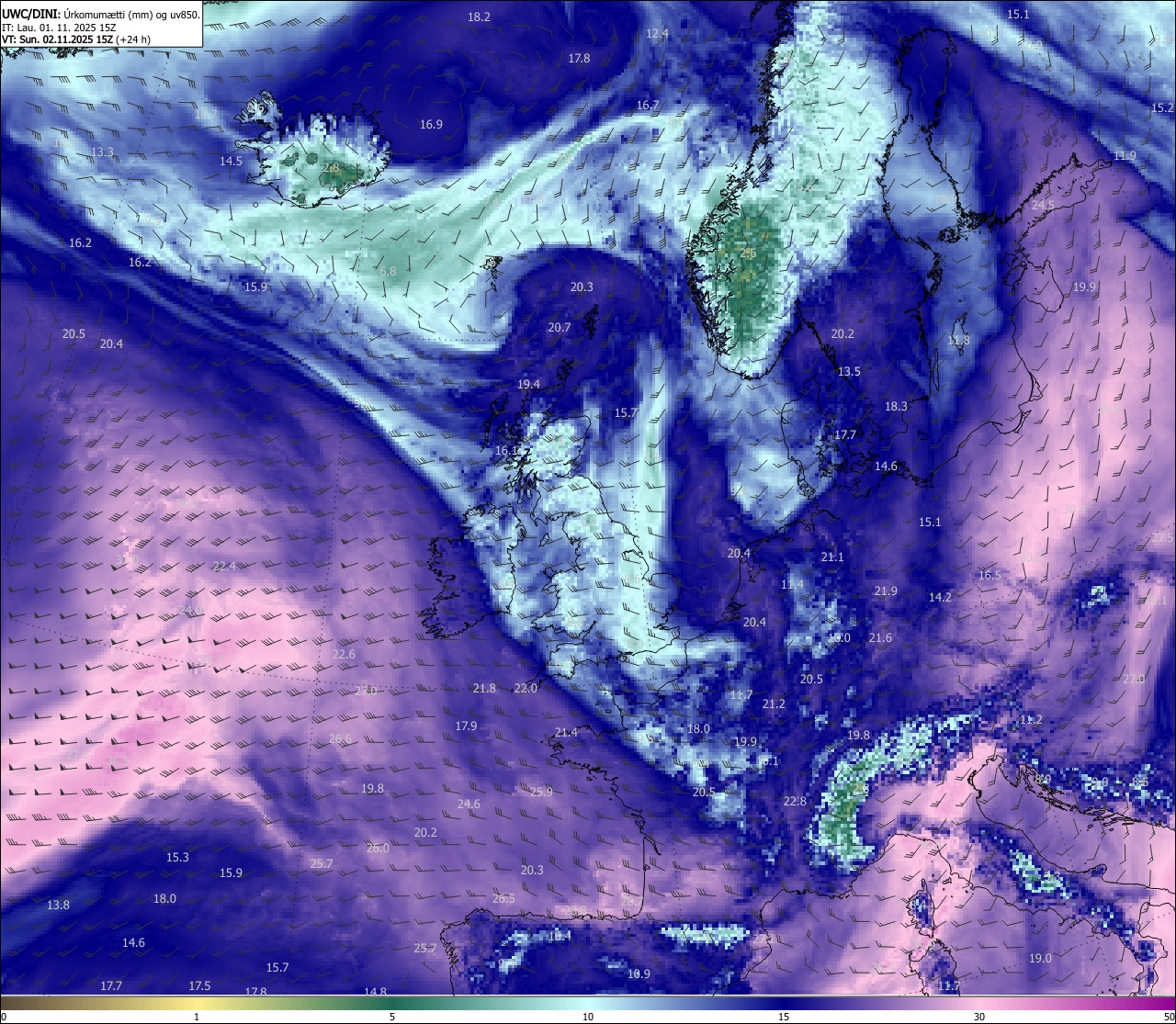The height and width of the screenshot is (1024, 1176).
Task: Click the value 15.3 on the map
Action: tap(177, 857)
